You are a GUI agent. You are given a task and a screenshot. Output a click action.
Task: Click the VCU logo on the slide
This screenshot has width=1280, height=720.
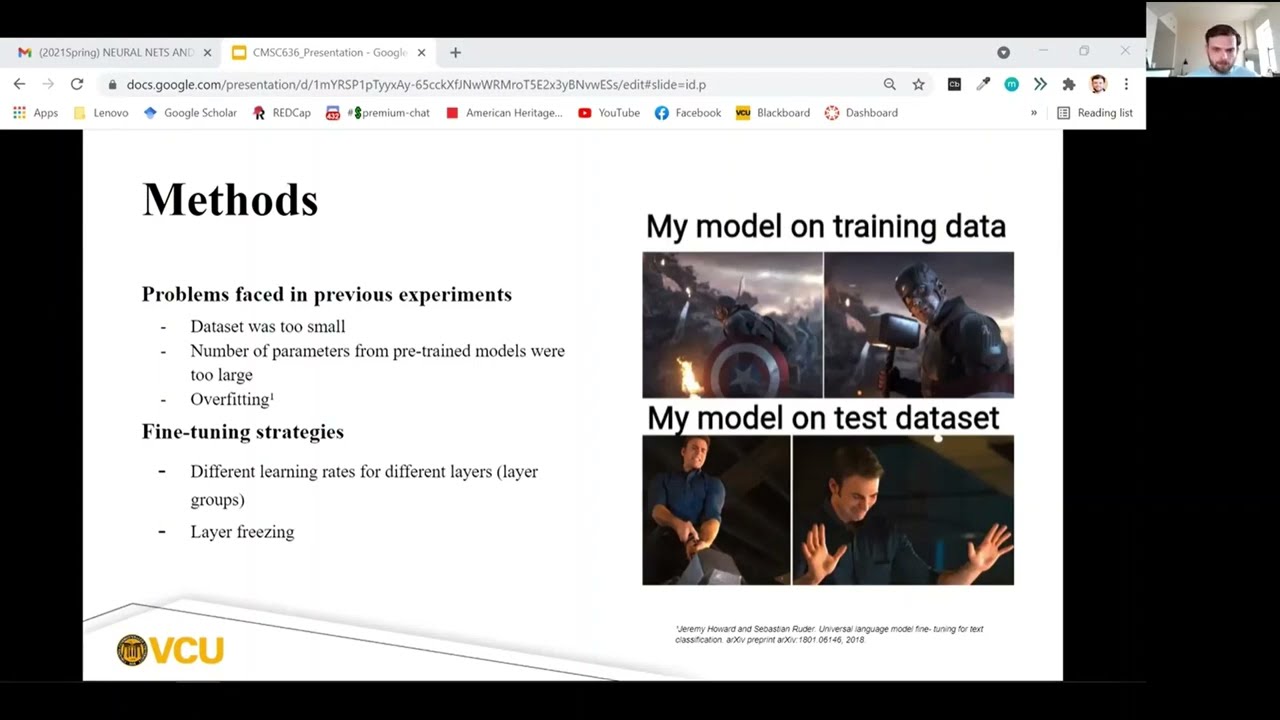(170, 650)
